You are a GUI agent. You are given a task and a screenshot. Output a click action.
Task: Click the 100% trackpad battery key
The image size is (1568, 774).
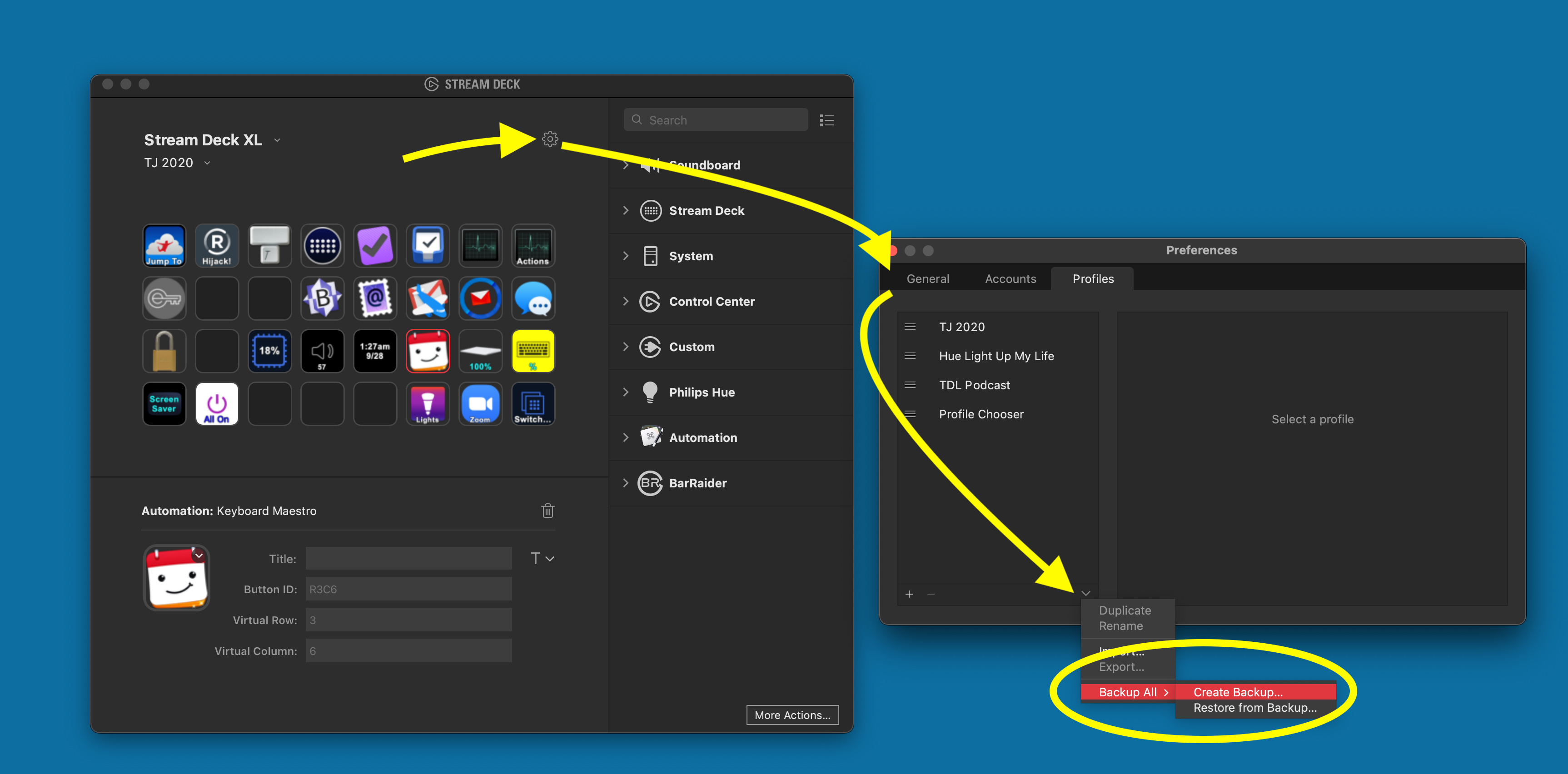click(x=480, y=351)
